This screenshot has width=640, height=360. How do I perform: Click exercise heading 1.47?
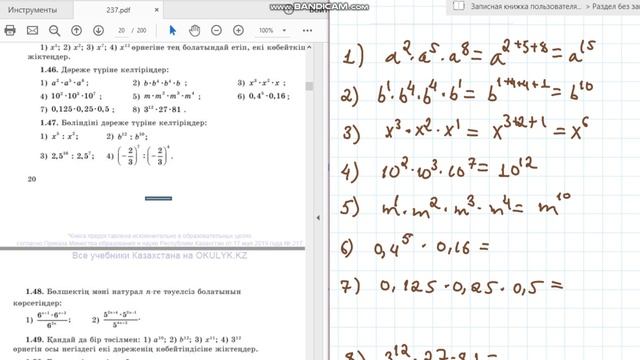(x=49, y=122)
